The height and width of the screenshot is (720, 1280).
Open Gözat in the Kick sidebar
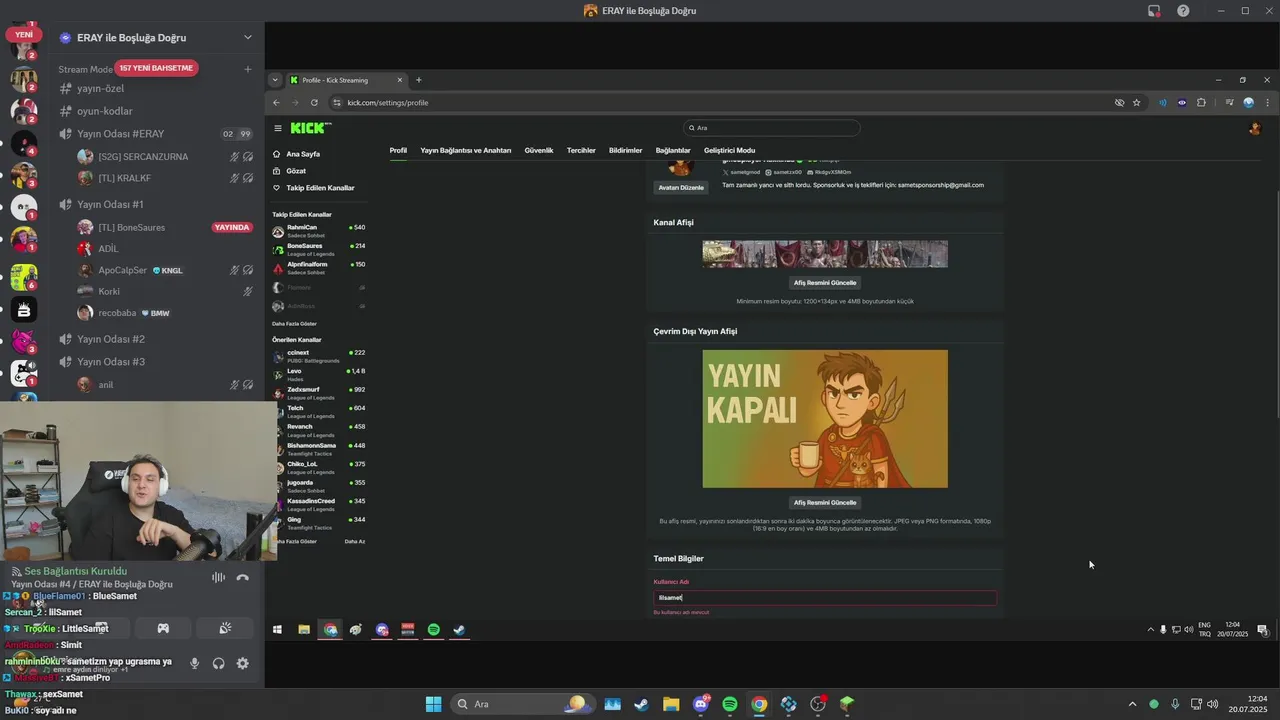(290, 171)
